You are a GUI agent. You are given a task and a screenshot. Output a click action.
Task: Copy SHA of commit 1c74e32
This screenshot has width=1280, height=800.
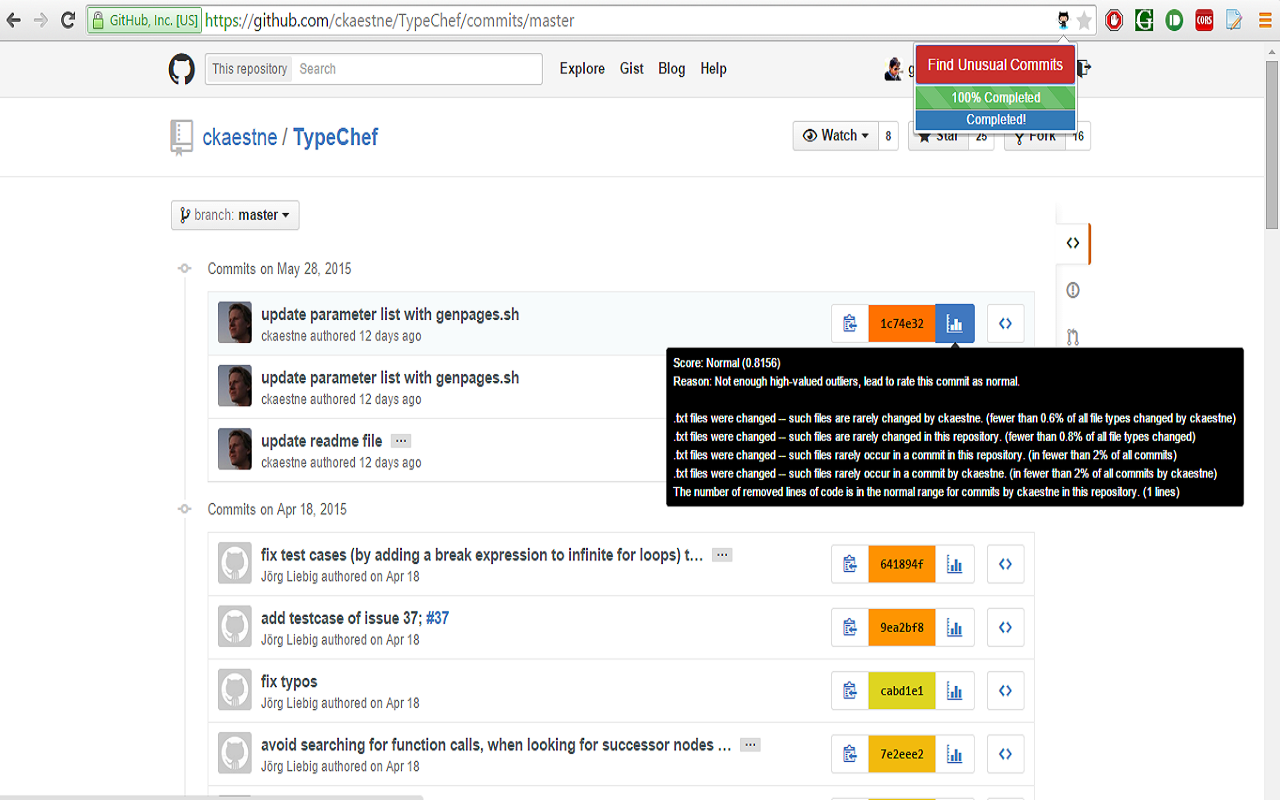coord(850,323)
